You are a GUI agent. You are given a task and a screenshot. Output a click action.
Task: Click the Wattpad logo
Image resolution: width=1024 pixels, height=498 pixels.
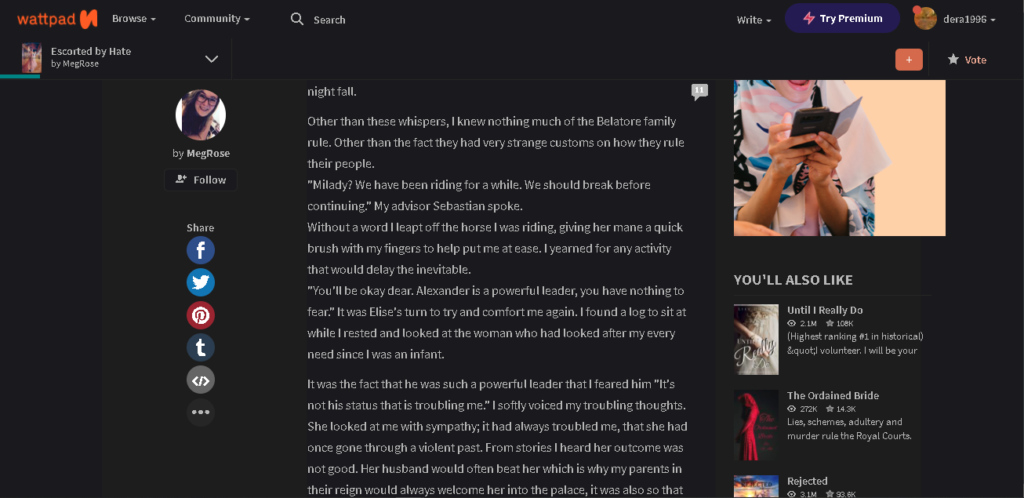pos(57,19)
